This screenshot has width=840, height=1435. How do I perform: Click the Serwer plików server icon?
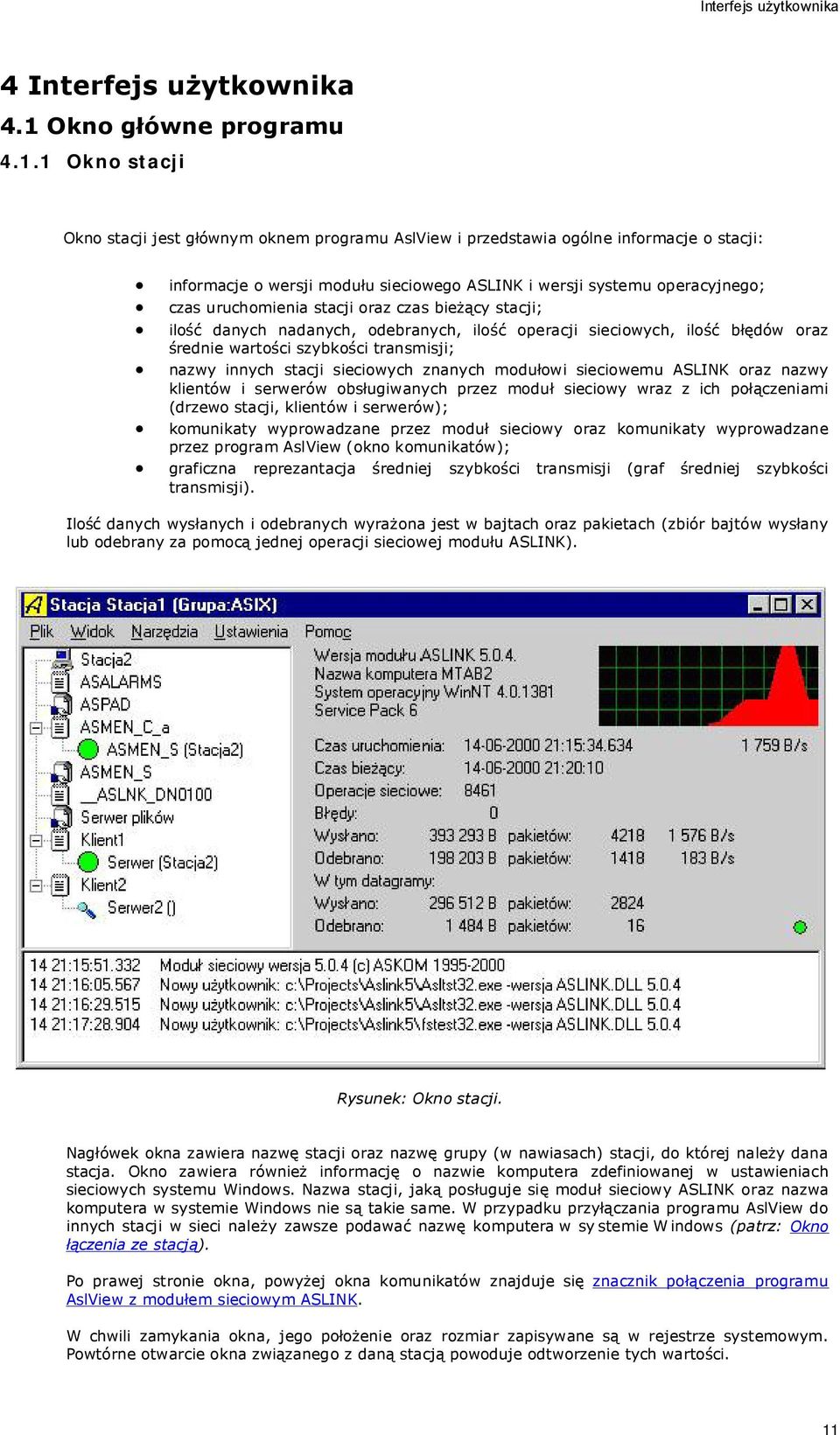tap(61, 817)
